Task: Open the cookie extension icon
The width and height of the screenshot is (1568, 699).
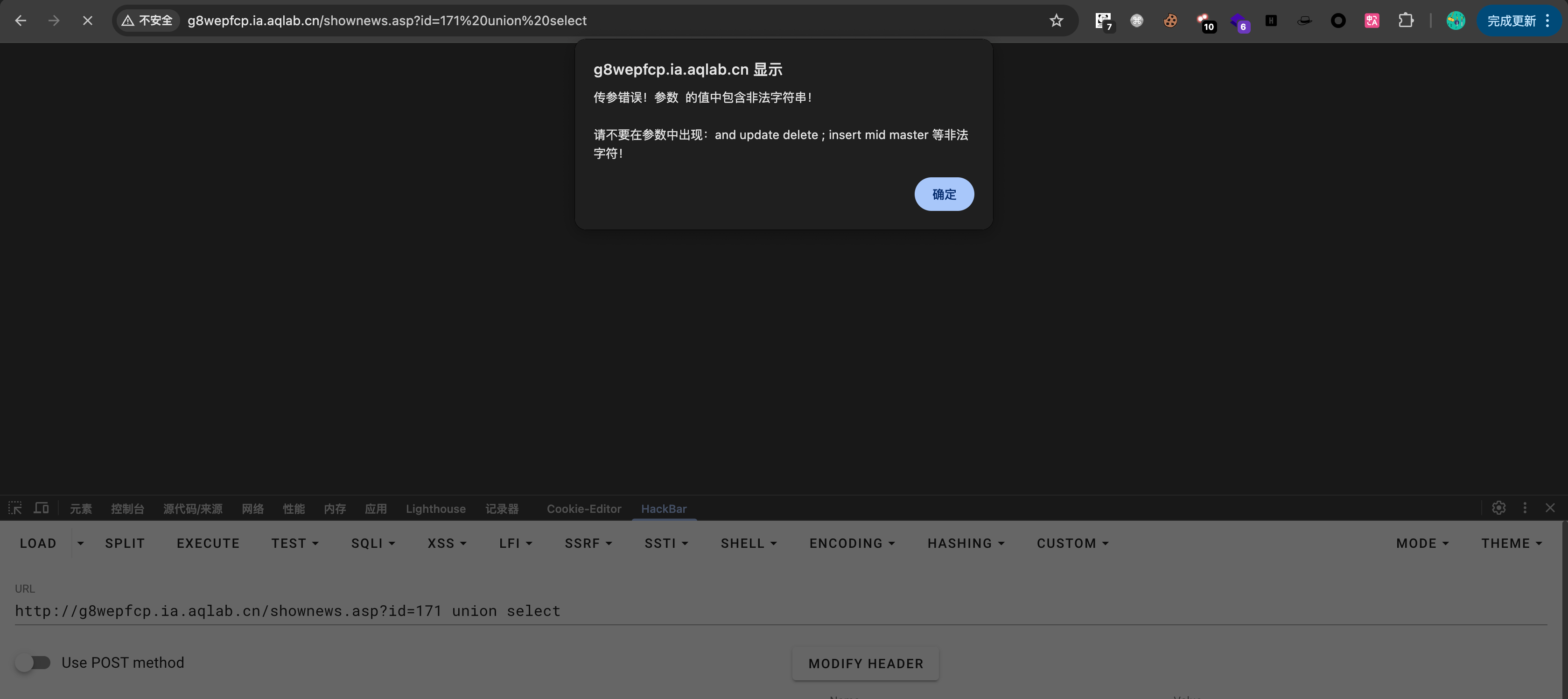Action: 1170,21
